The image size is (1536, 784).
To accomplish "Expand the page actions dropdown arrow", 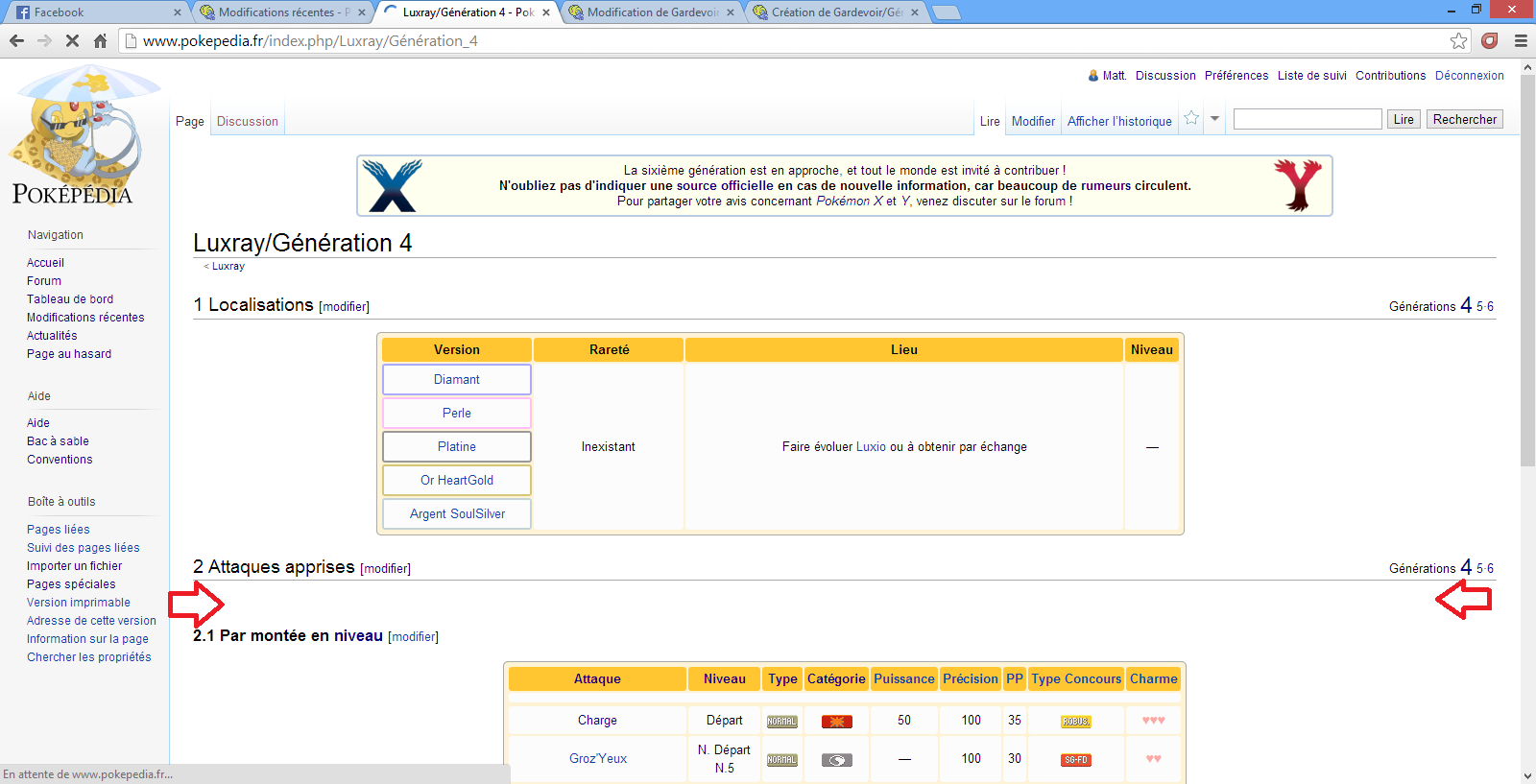I will (x=1214, y=119).
